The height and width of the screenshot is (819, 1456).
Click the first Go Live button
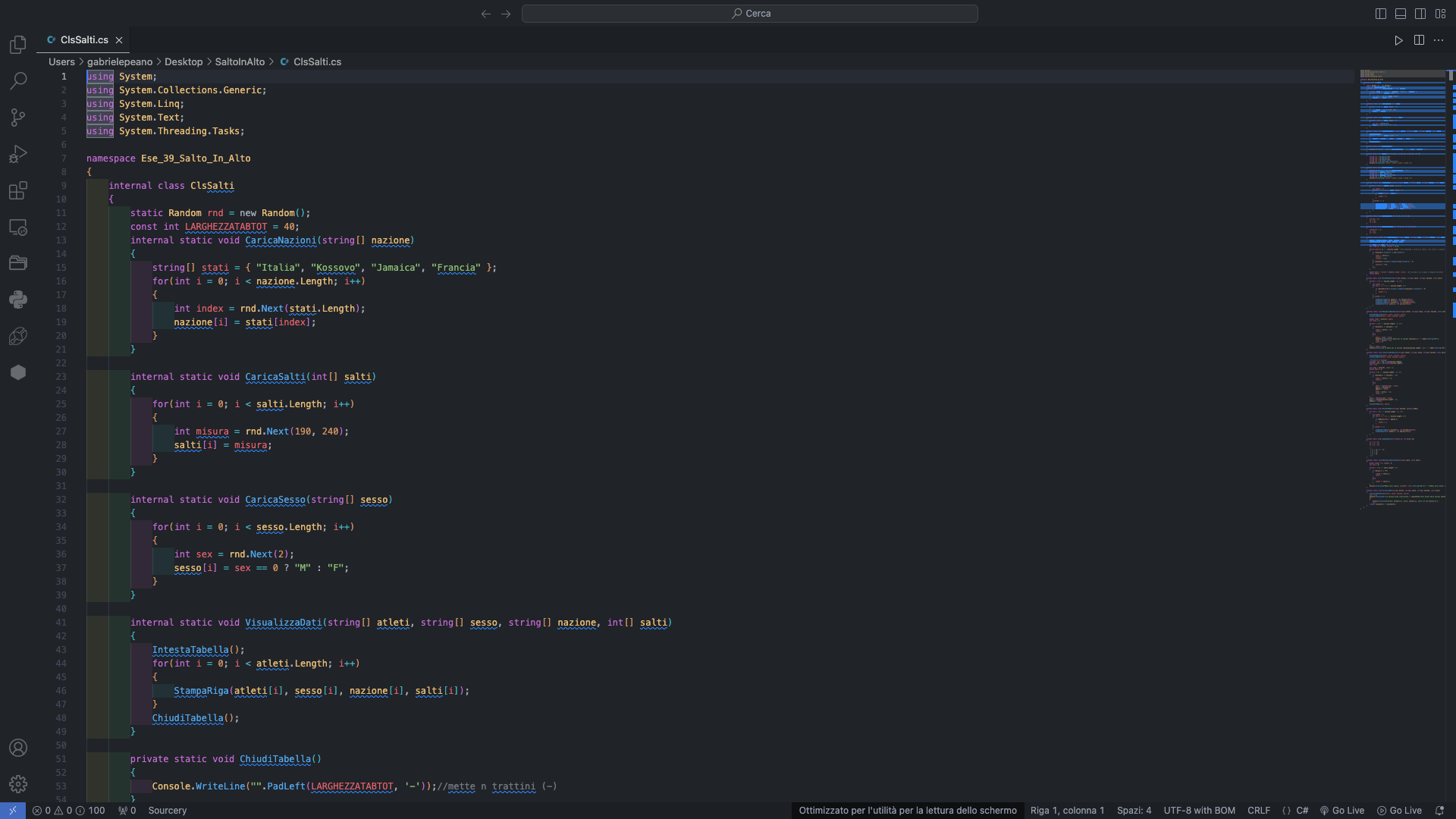click(x=1342, y=811)
